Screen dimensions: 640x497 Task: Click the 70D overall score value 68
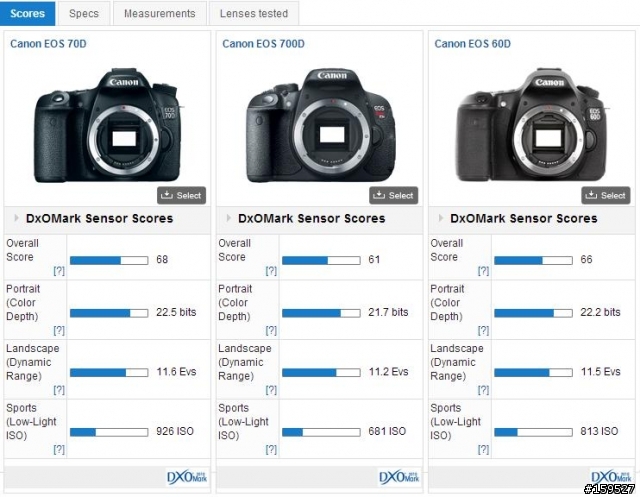162,260
